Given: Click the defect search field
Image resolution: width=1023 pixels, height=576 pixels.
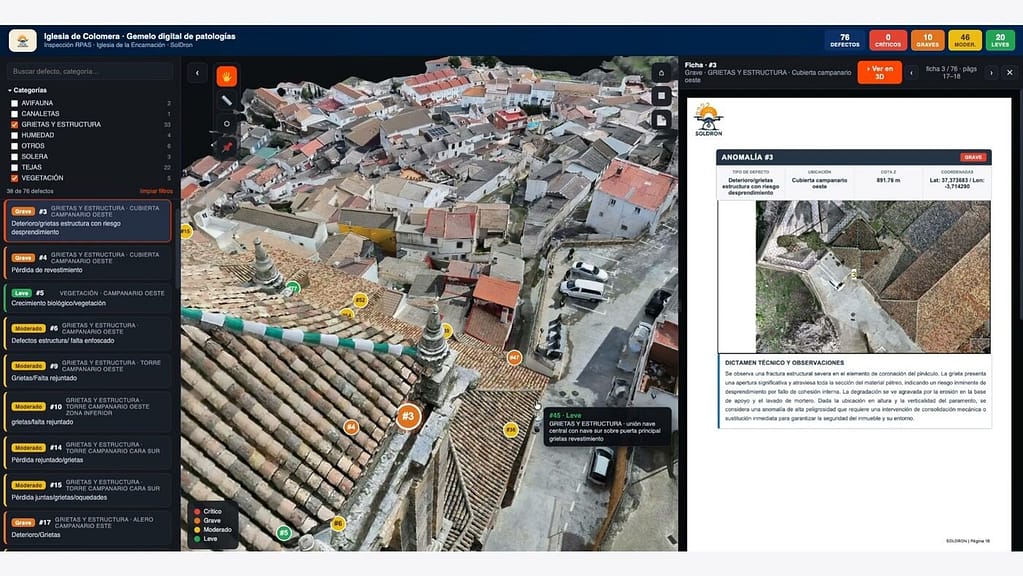Looking at the screenshot, I should tap(89, 71).
